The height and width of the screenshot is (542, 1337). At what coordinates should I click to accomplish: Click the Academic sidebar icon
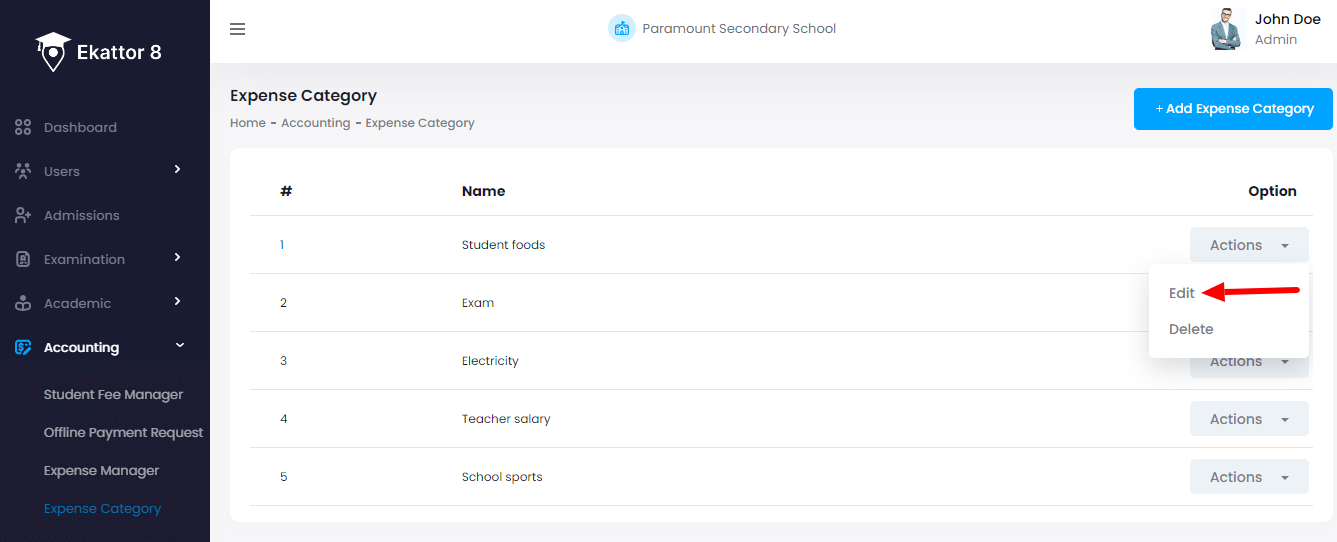click(23, 303)
